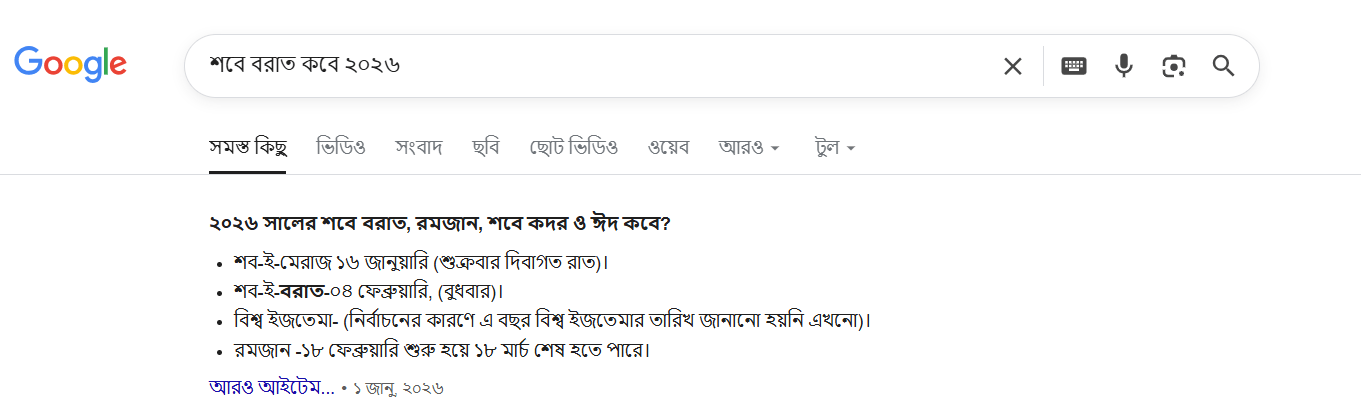Image resolution: width=1361 pixels, height=404 pixels.
Task: Switch to the ওয়েব tab
Action: (668, 148)
